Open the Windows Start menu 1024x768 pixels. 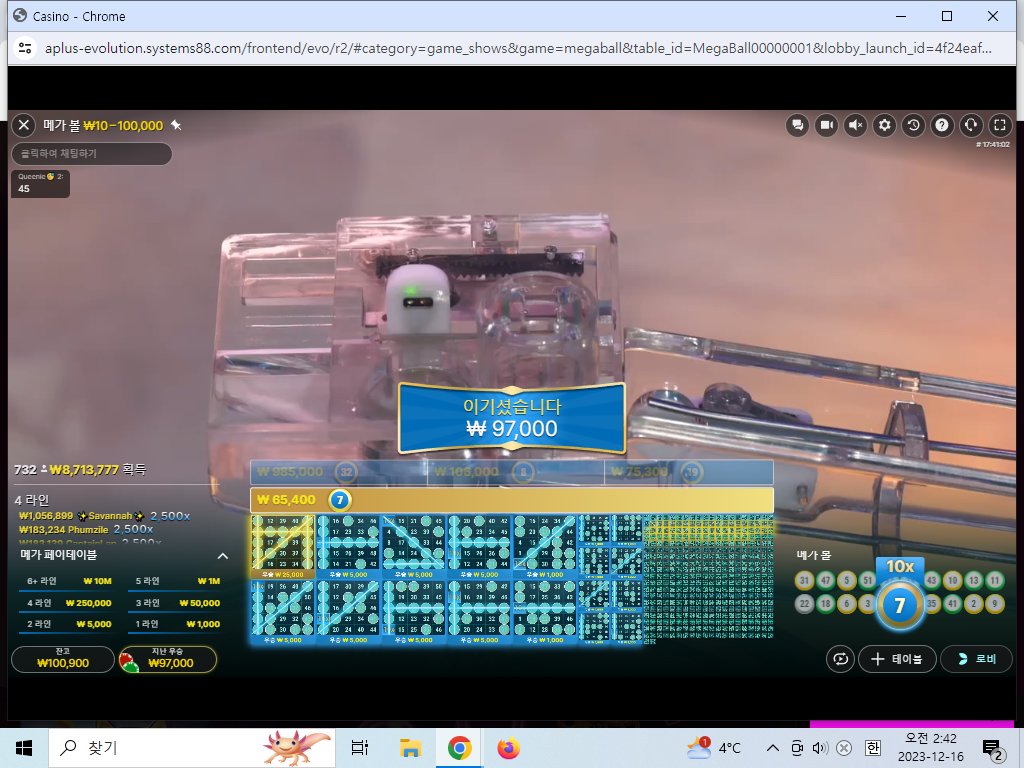click(x=24, y=748)
